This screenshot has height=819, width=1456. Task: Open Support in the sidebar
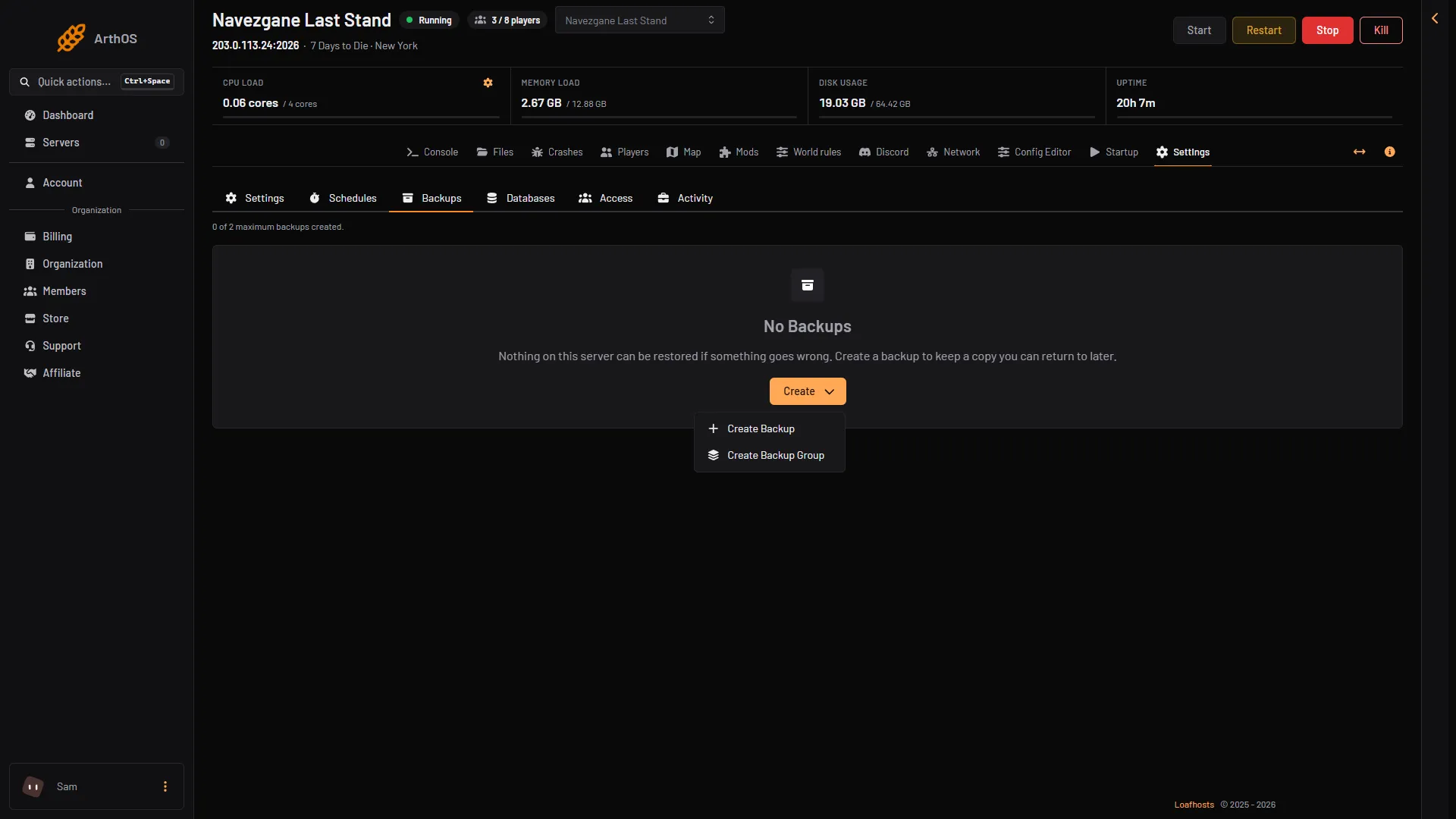pos(96,346)
